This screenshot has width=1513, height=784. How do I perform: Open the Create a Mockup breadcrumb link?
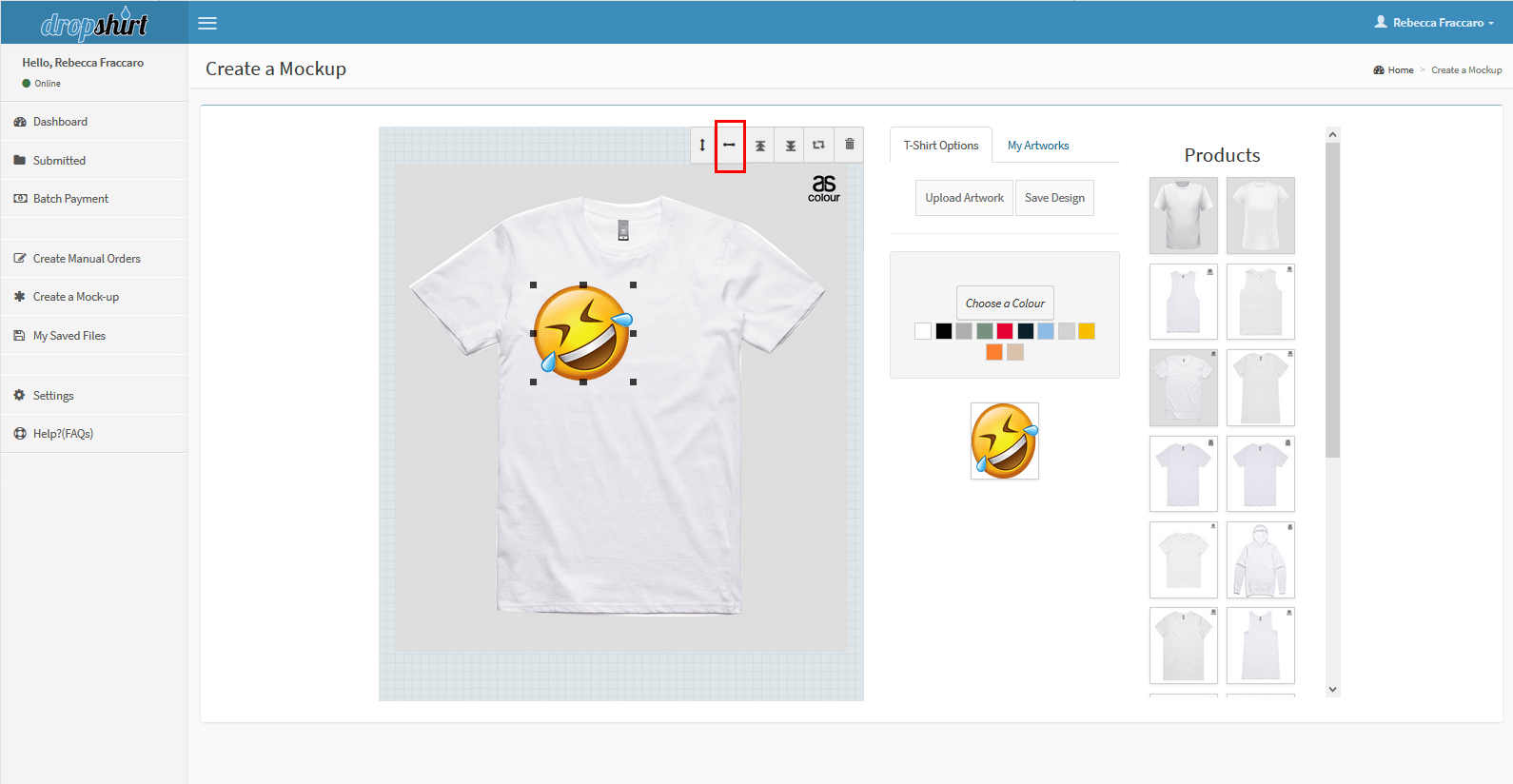(x=1466, y=70)
